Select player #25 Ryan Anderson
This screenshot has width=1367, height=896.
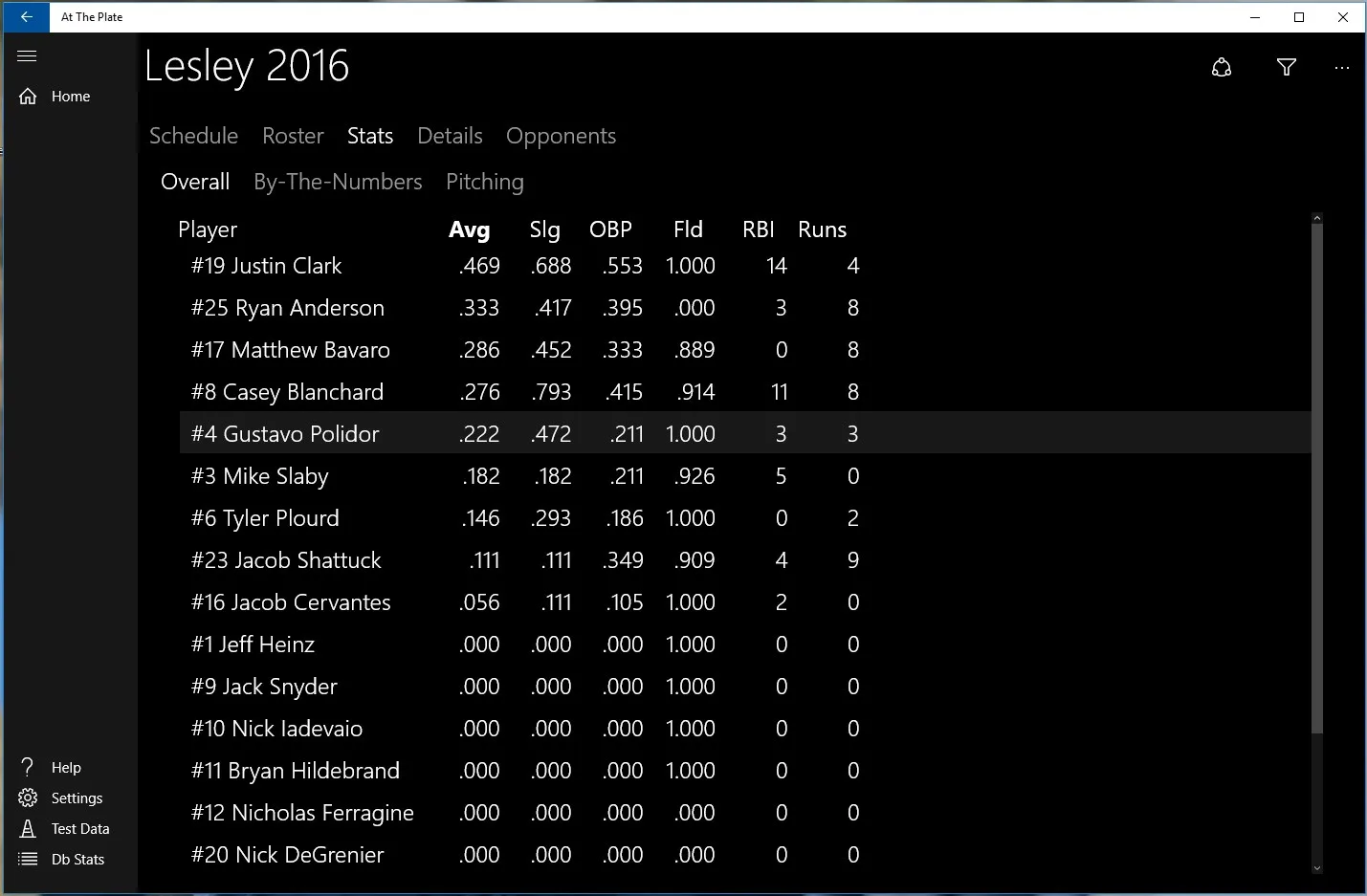click(744, 308)
